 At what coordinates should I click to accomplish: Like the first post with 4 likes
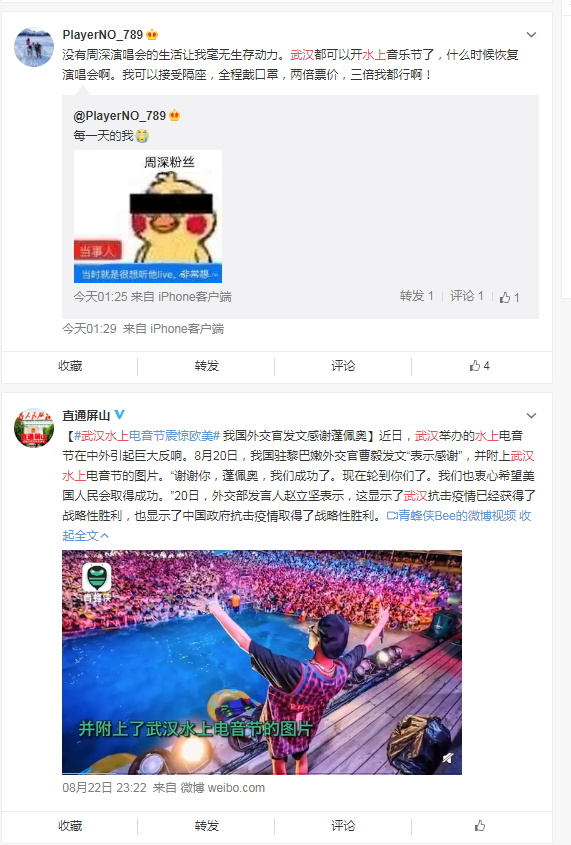click(x=479, y=366)
